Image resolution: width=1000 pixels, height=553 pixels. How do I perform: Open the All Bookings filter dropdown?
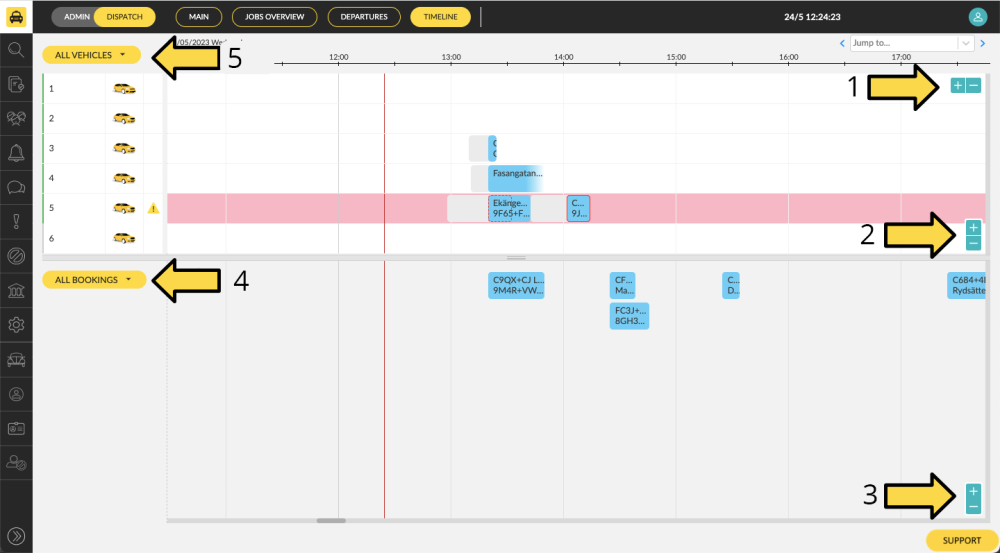pyautogui.click(x=95, y=280)
